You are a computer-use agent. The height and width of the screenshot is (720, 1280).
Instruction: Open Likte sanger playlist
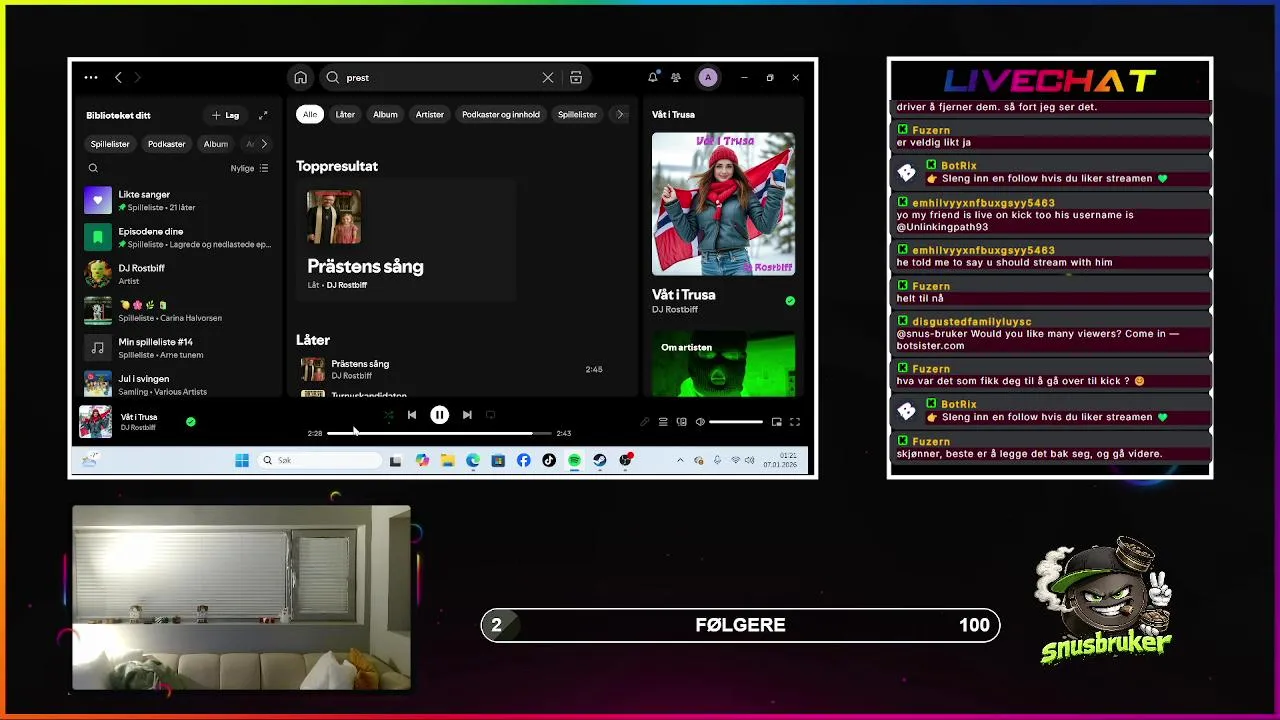coord(179,200)
